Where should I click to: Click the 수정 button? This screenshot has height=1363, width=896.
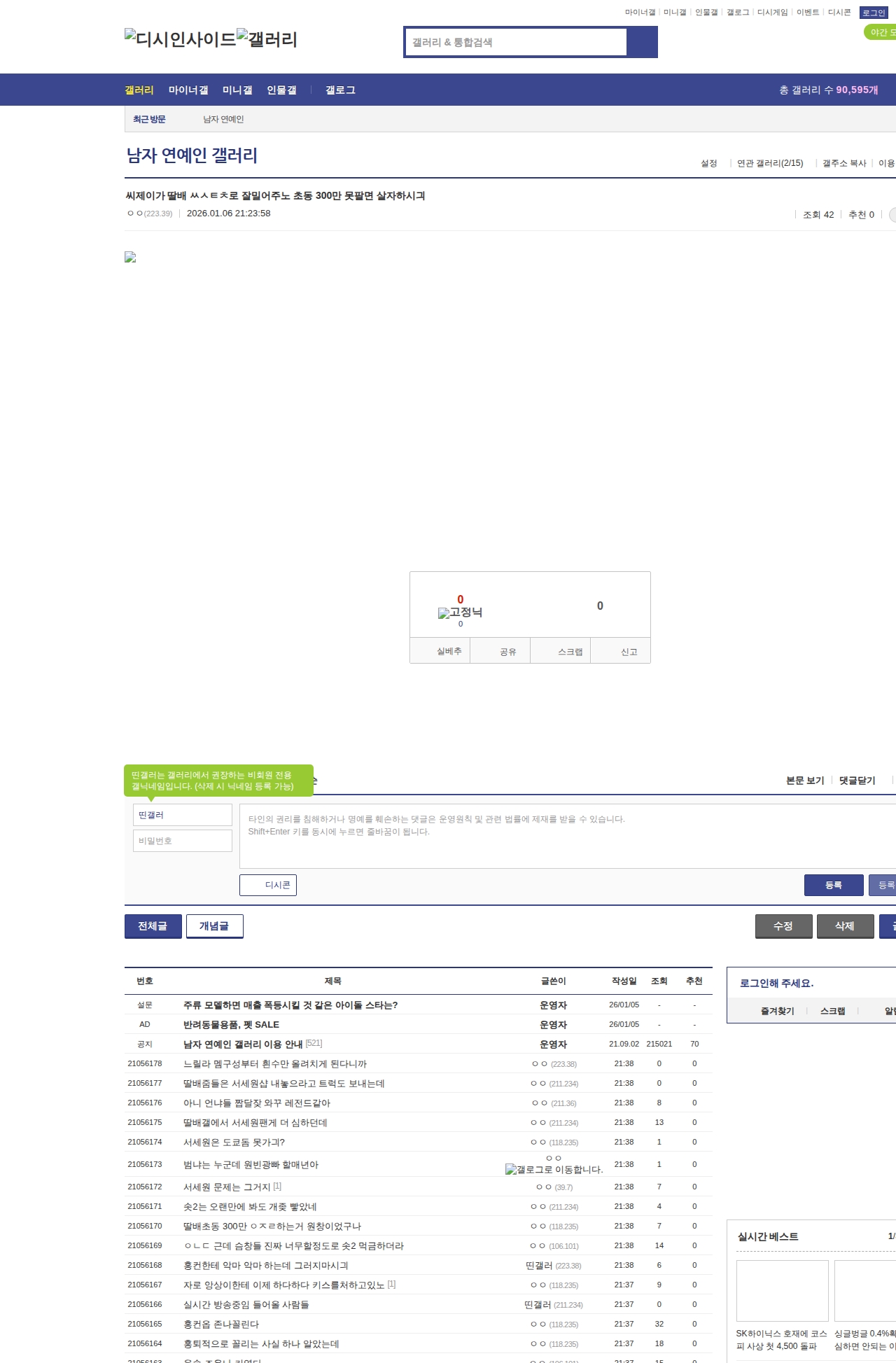click(x=784, y=926)
